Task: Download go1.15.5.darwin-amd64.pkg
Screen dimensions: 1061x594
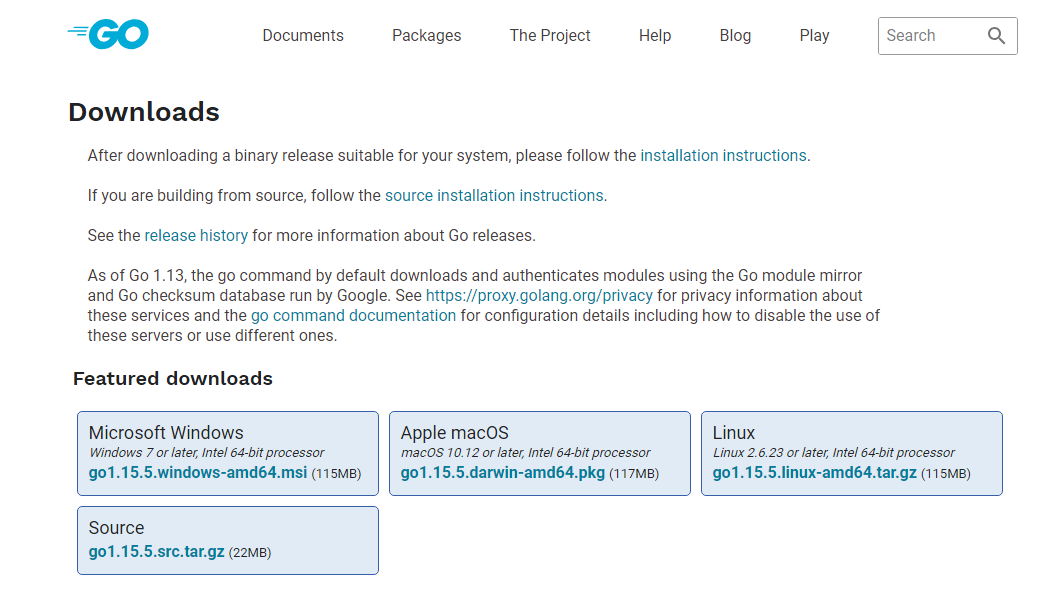Action: pyautogui.click(x=503, y=473)
